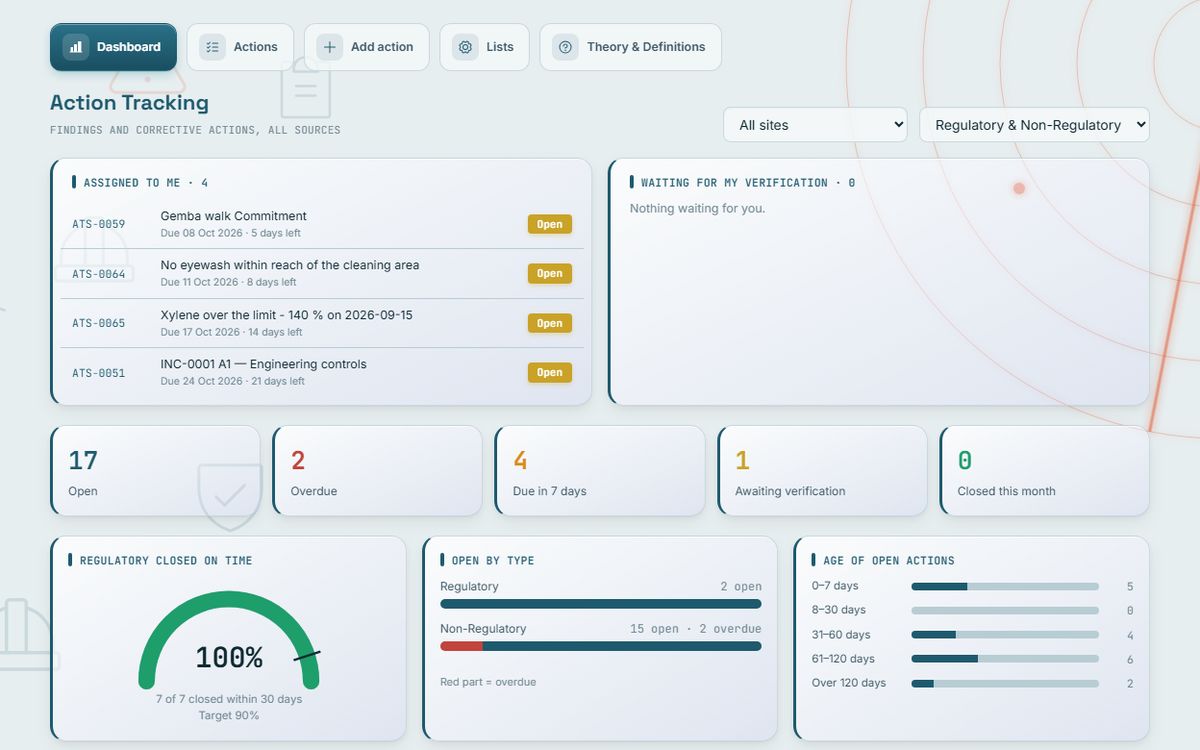Click the 8–30 days age bar
Image resolution: width=1200 pixels, height=750 pixels.
coord(1005,610)
